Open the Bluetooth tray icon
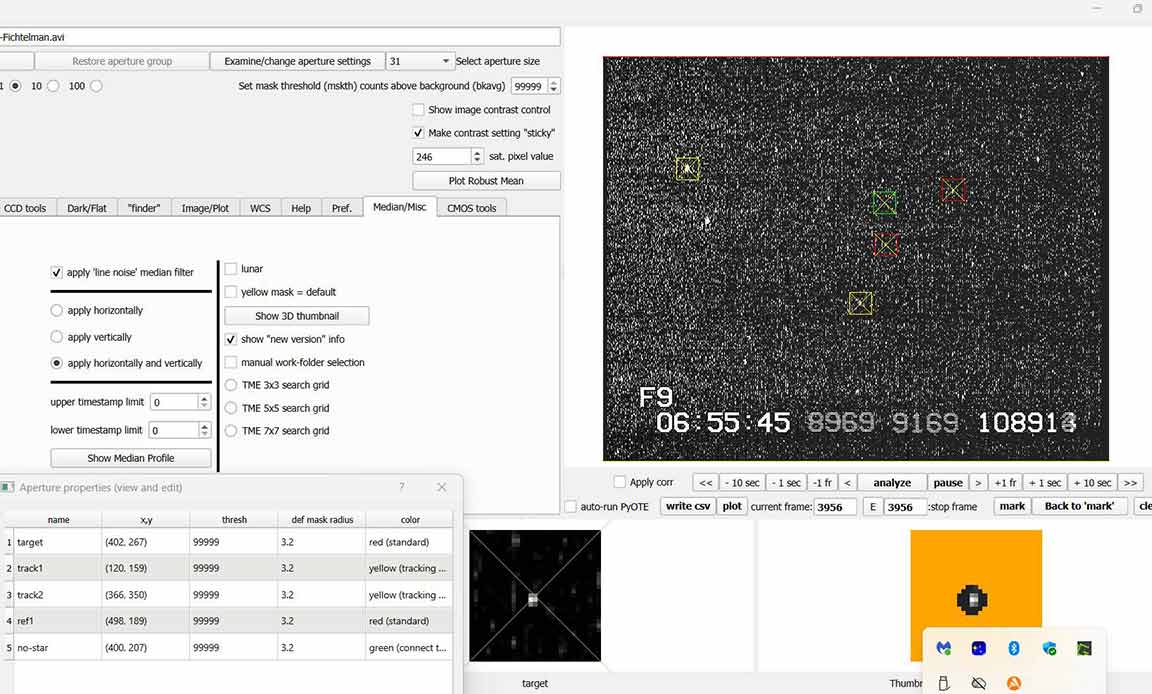Screen dimensions: 1152x694 pyautogui.click(x=1013, y=648)
